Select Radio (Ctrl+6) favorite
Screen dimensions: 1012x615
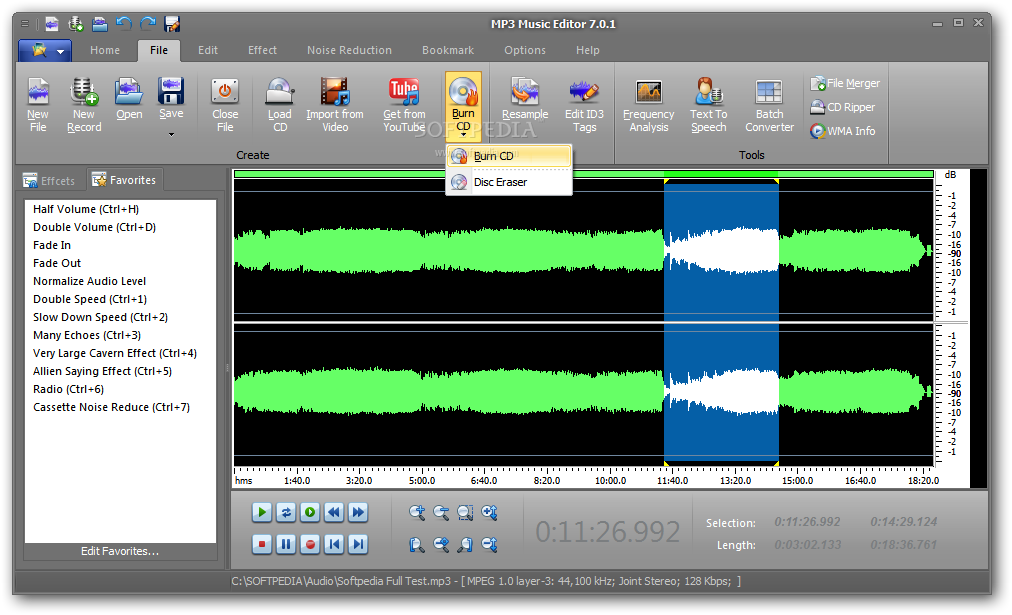pyautogui.click(x=68, y=390)
